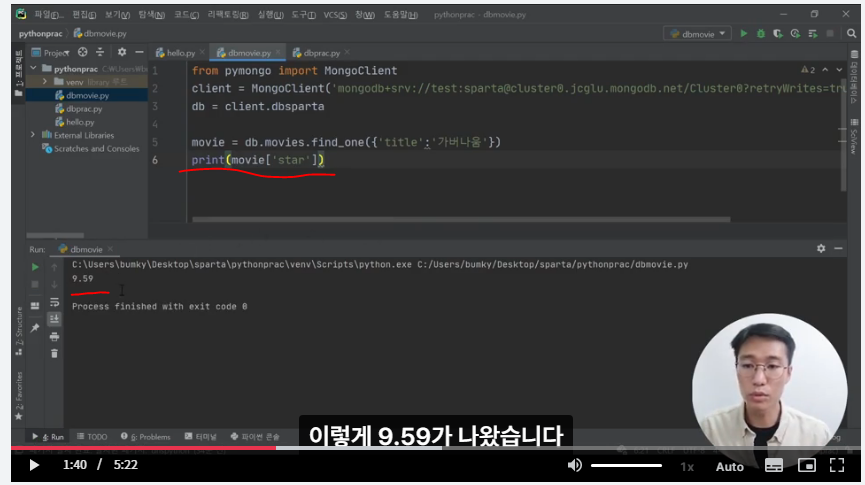Screen dimensions: 865x485
Task: Rerun dbmovie in the Run panel
Action: click(35, 267)
